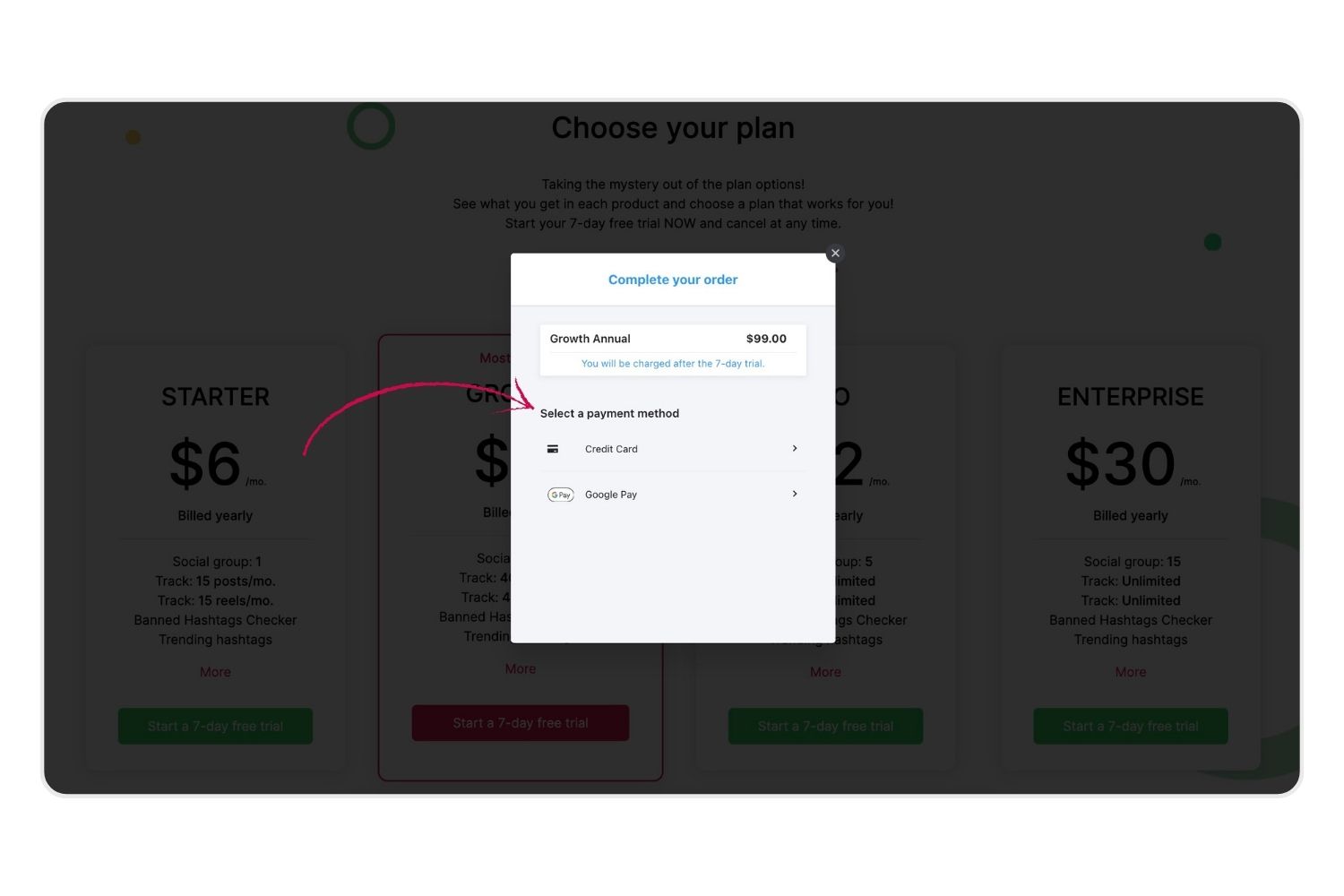Start the red Growth plan free trial
Image resolution: width=1344 pixels, height=896 pixels.
click(x=520, y=723)
